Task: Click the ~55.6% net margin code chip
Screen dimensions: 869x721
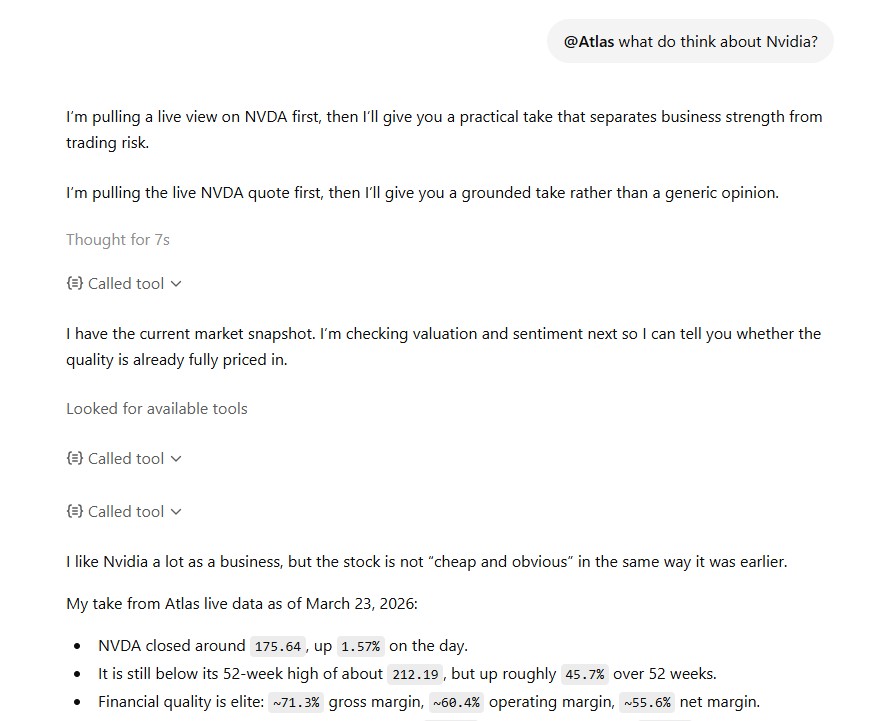Action: point(648,702)
